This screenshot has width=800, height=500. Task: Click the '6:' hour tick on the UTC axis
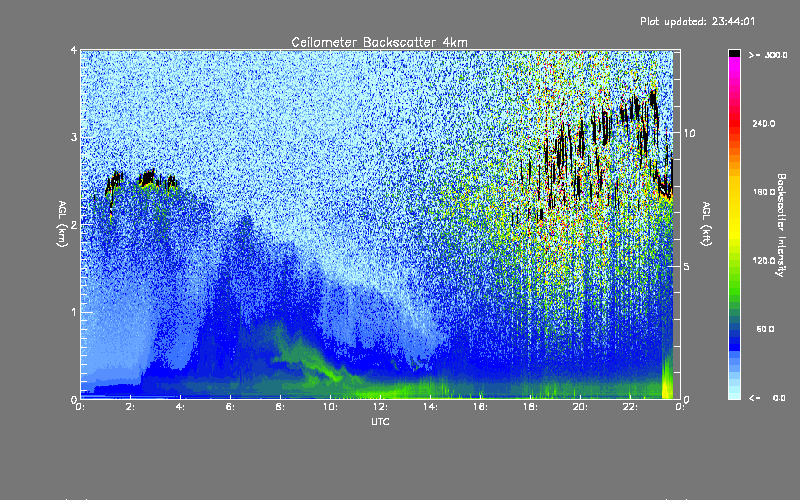coord(231,407)
